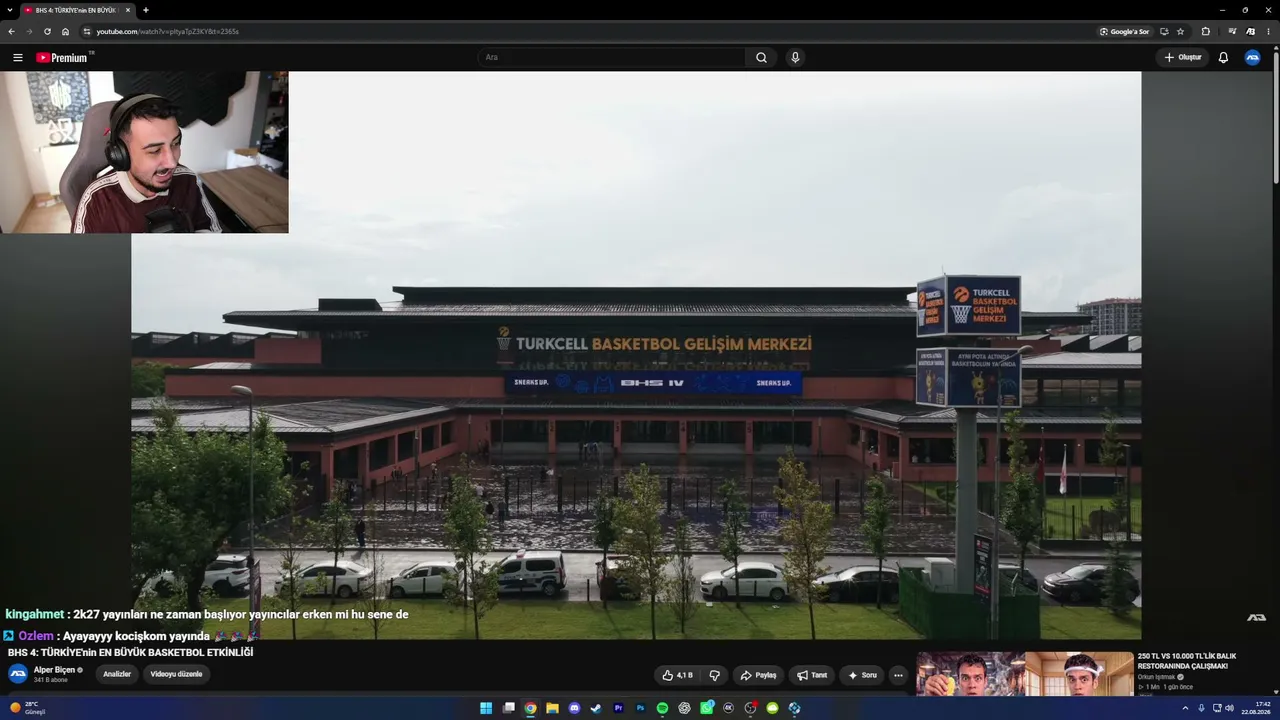The image size is (1280, 720).
Task: Open WhatsApp from the taskbar
Action: pyautogui.click(x=706, y=708)
